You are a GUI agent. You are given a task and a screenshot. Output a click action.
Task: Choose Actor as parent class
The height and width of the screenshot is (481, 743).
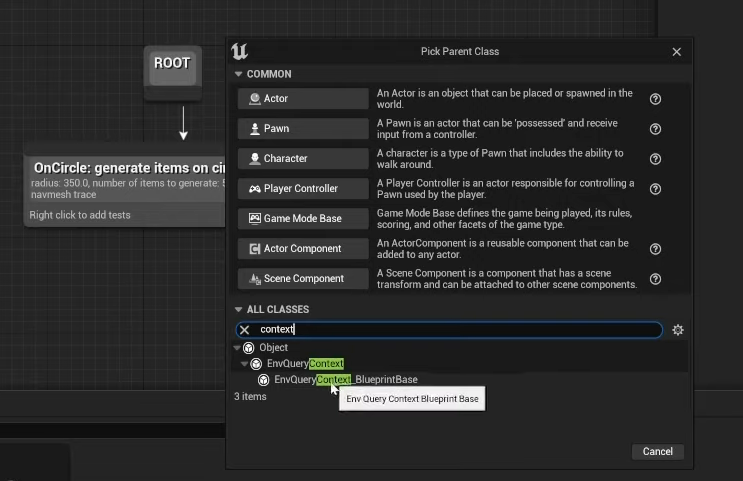tap(303, 99)
